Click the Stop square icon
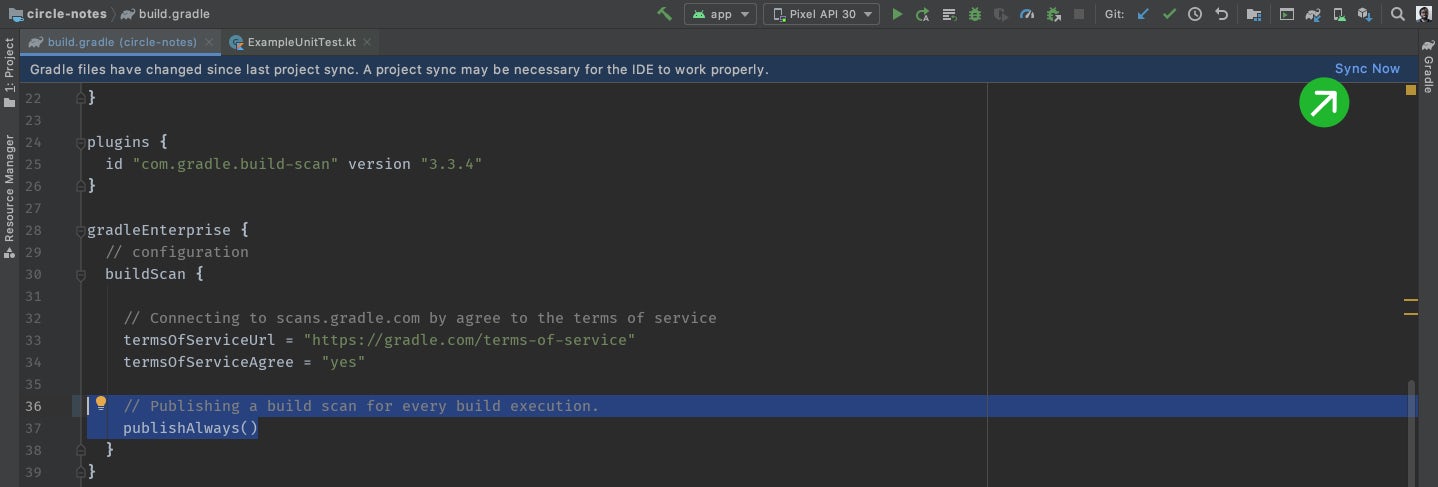The height and width of the screenshot is (487, 1438). 1079,14
